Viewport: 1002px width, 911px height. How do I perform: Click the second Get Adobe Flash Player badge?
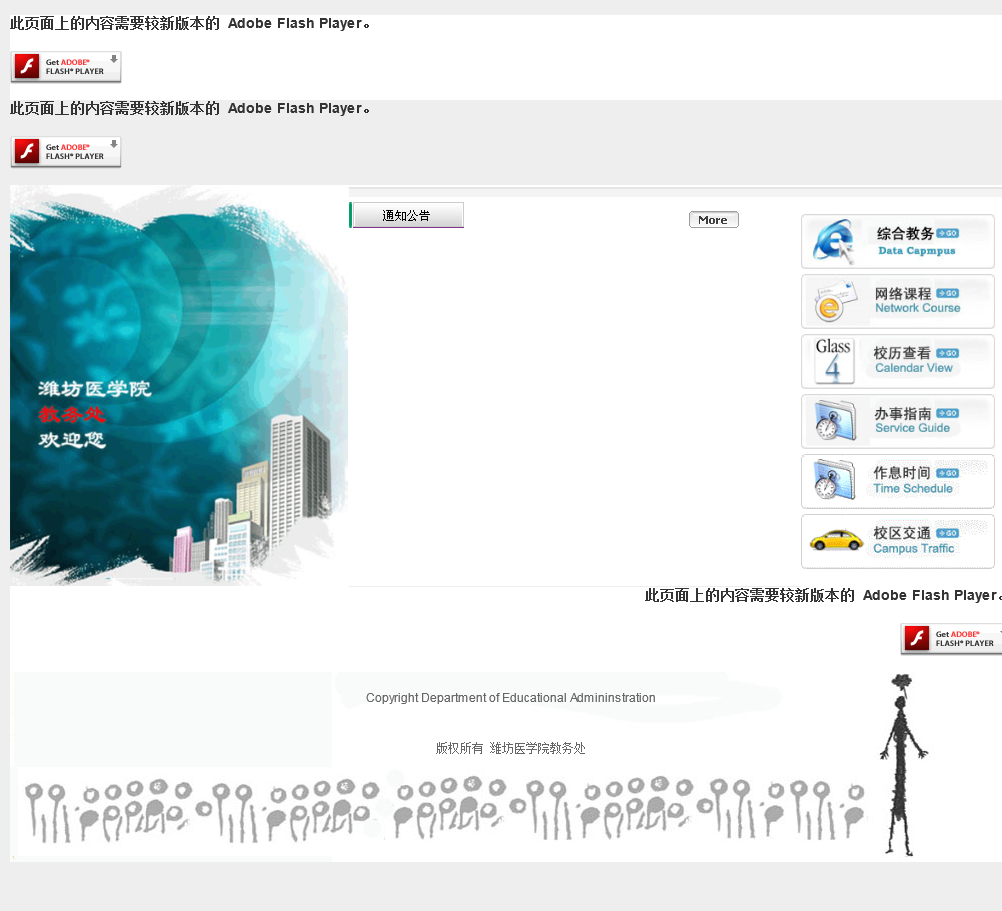coord(66,152)
